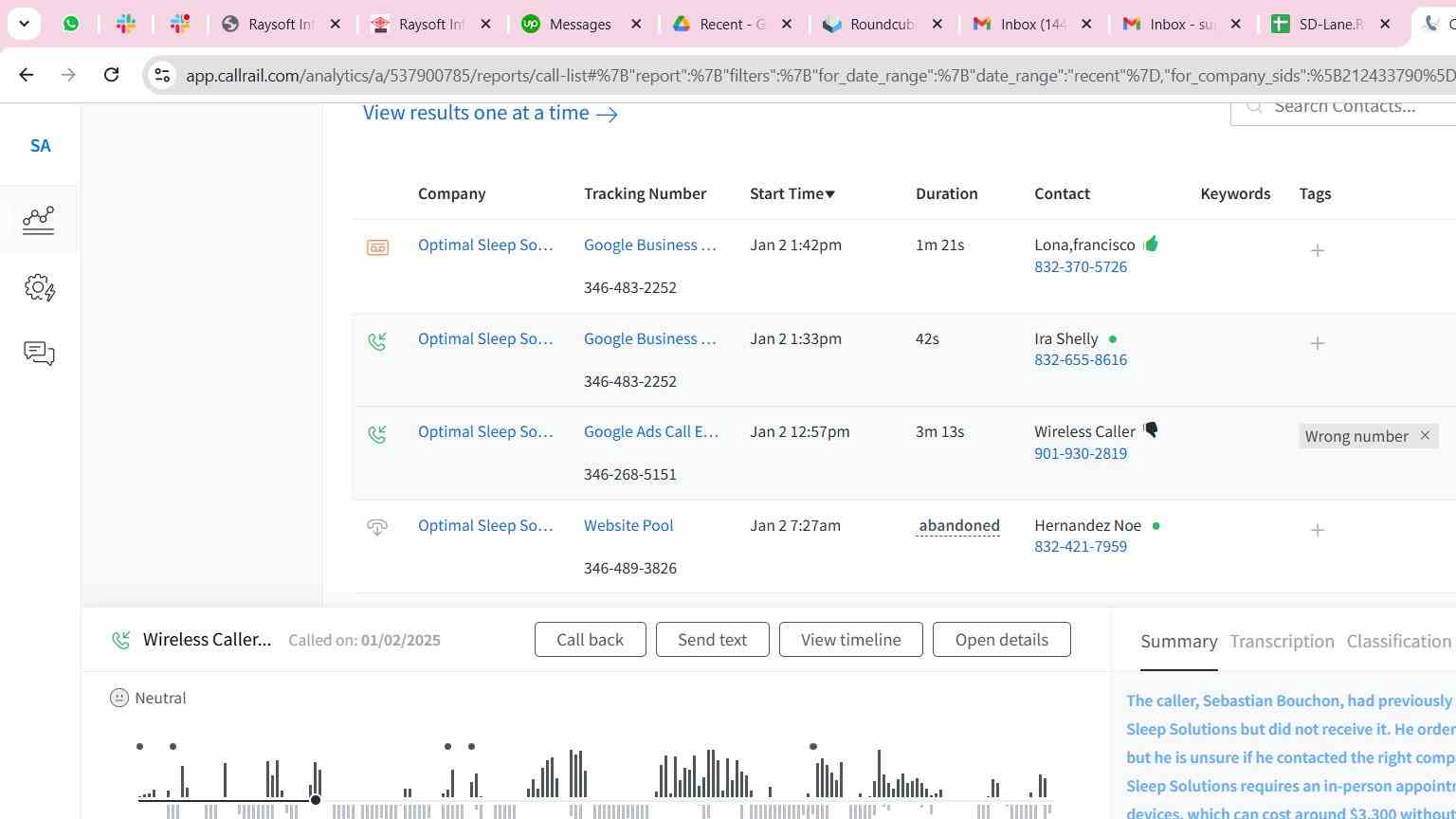Open Google Business tracking number in 1:33pm row
Screen dimensions: 1456x819
click(650, 338)
